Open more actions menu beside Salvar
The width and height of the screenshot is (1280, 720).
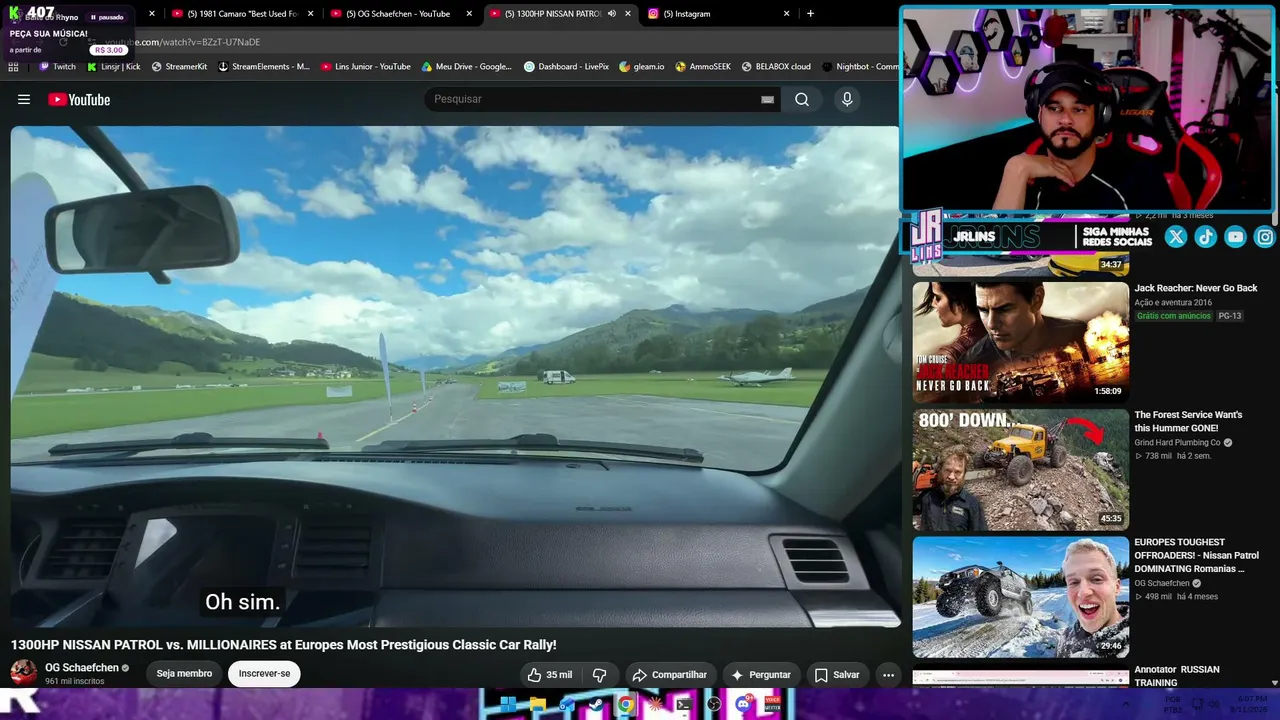click(888, 675)
